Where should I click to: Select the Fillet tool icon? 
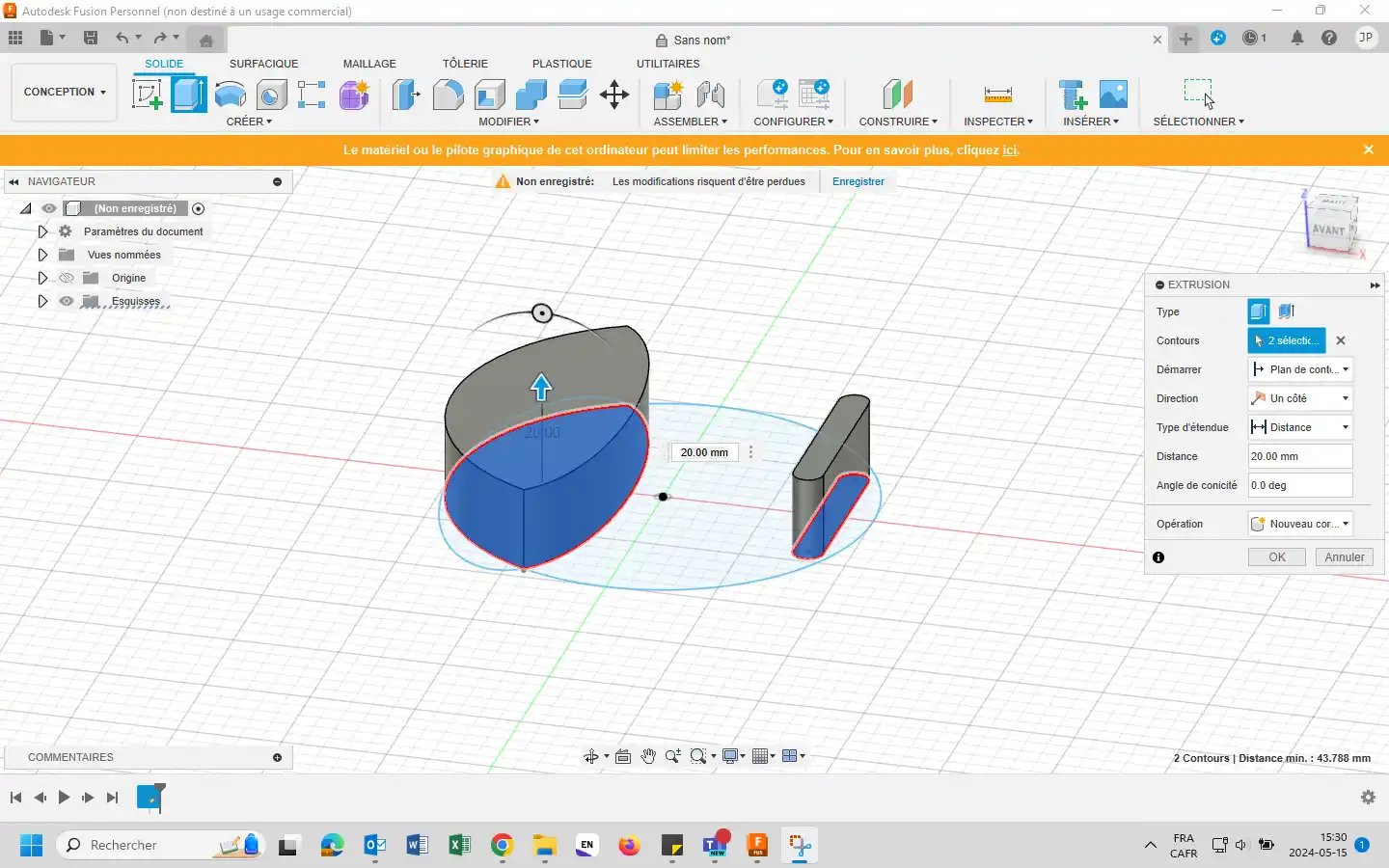448,95
